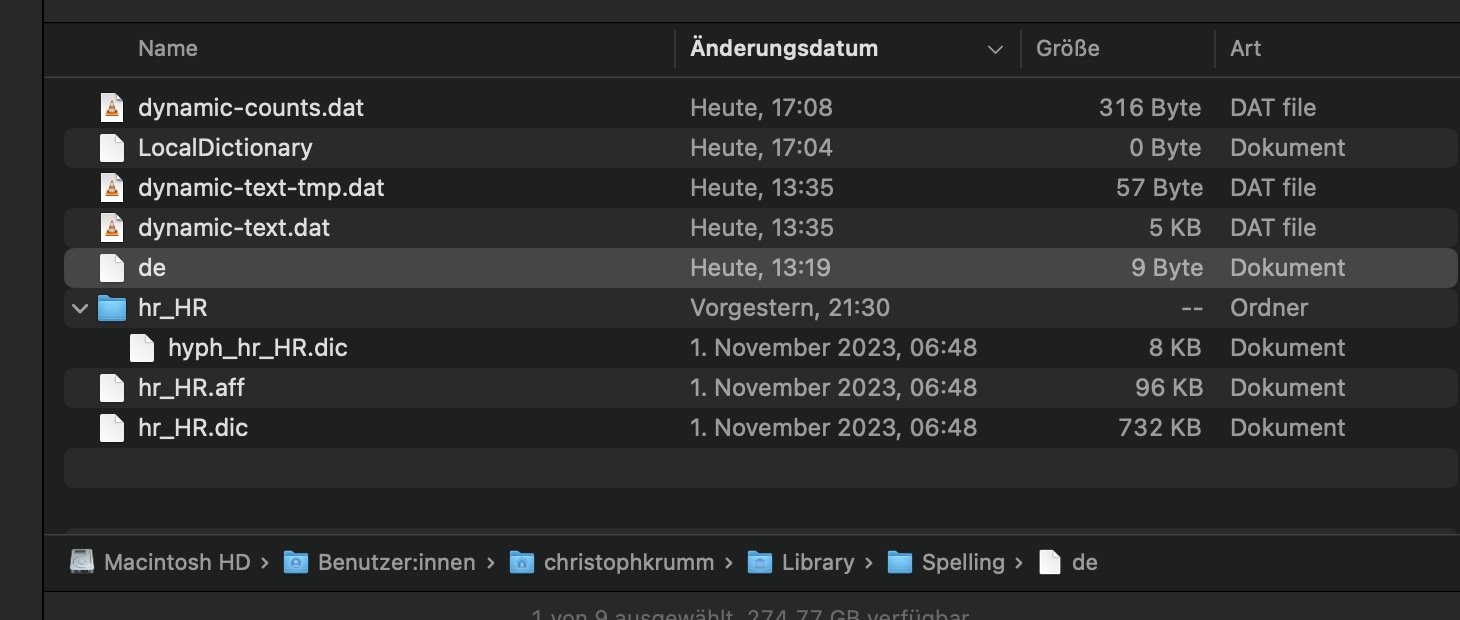Screen dimensions: 1460x620
Task: Sort files by Art column header
Action: point(1246,48)
